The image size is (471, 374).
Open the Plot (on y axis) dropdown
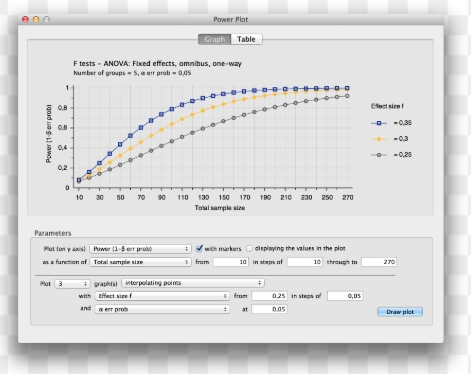pos(140,249)
